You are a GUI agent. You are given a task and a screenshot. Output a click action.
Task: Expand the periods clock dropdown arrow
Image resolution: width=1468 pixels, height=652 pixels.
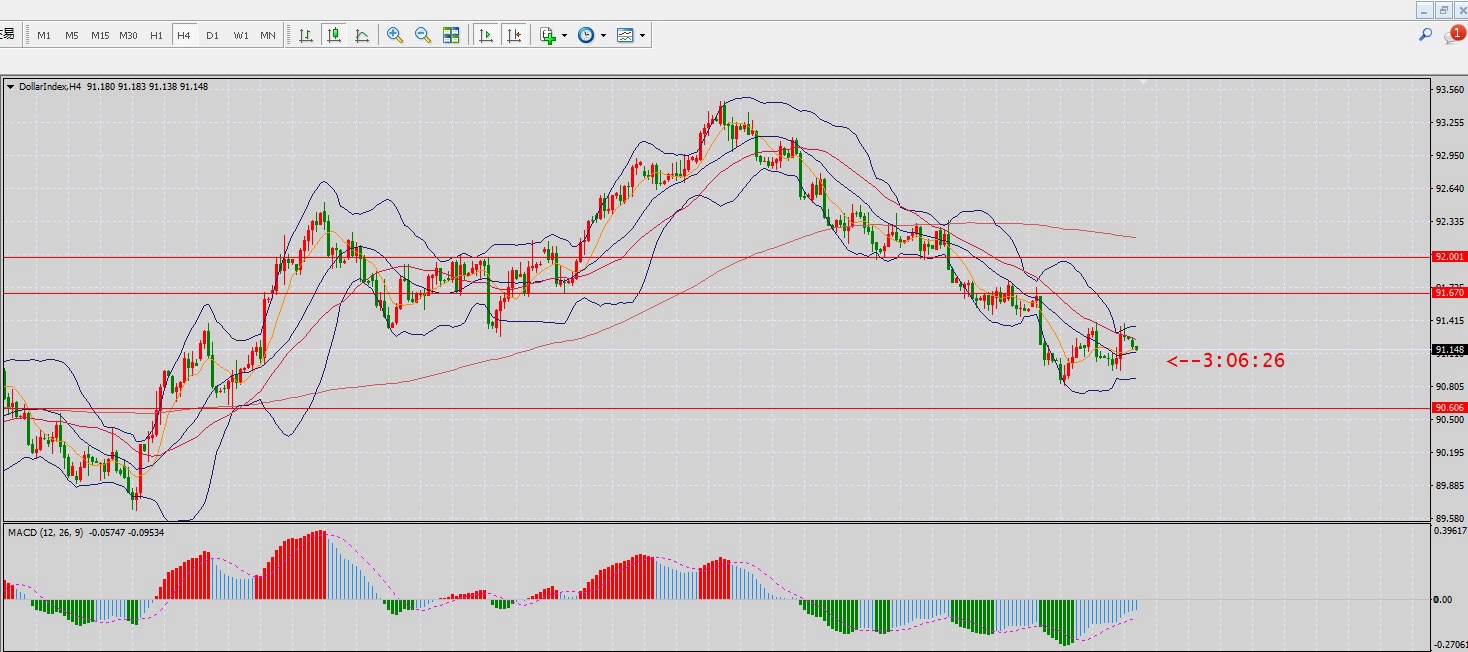(x=603, y=35)
